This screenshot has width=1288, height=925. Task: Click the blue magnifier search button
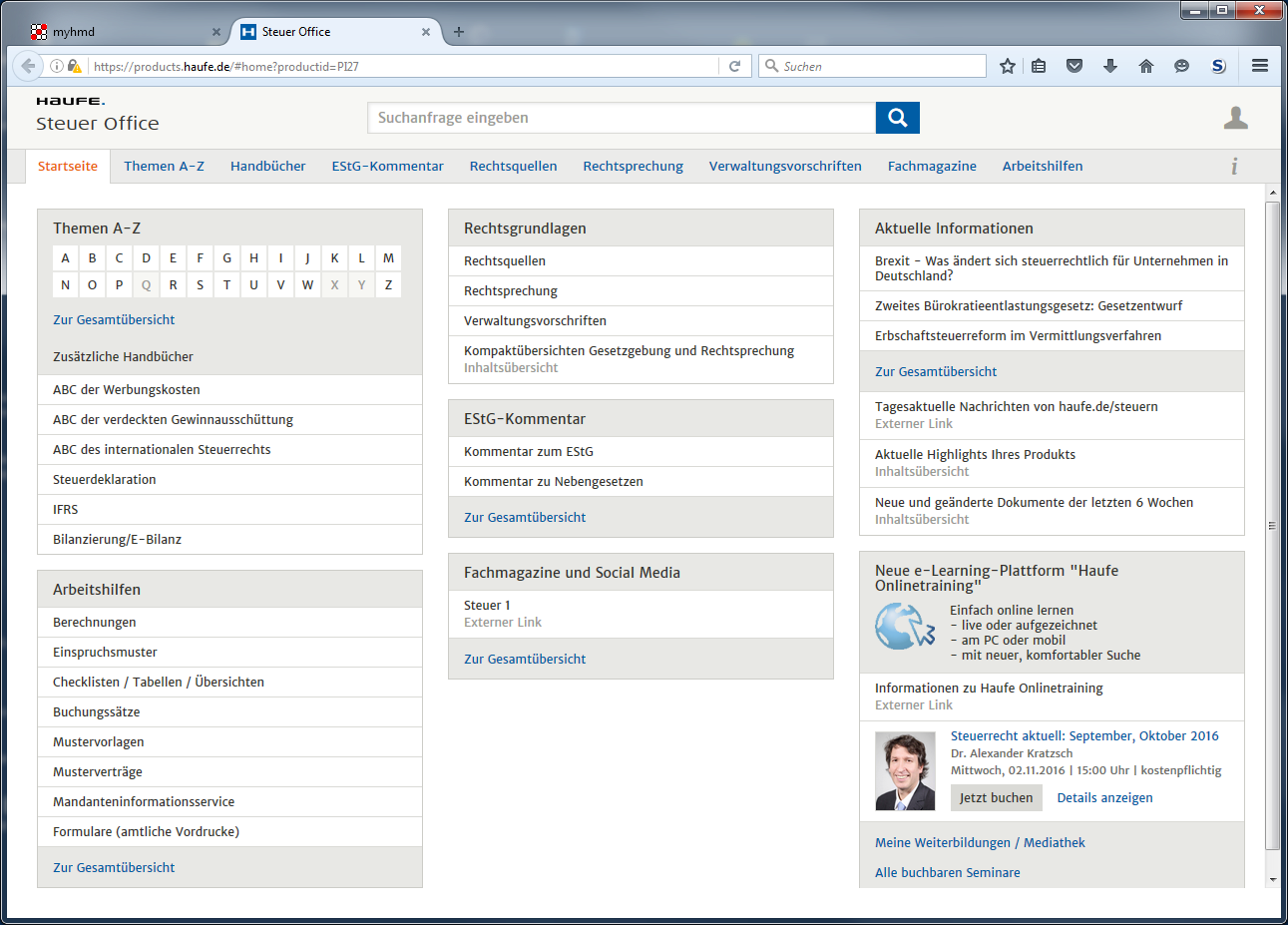897,118
